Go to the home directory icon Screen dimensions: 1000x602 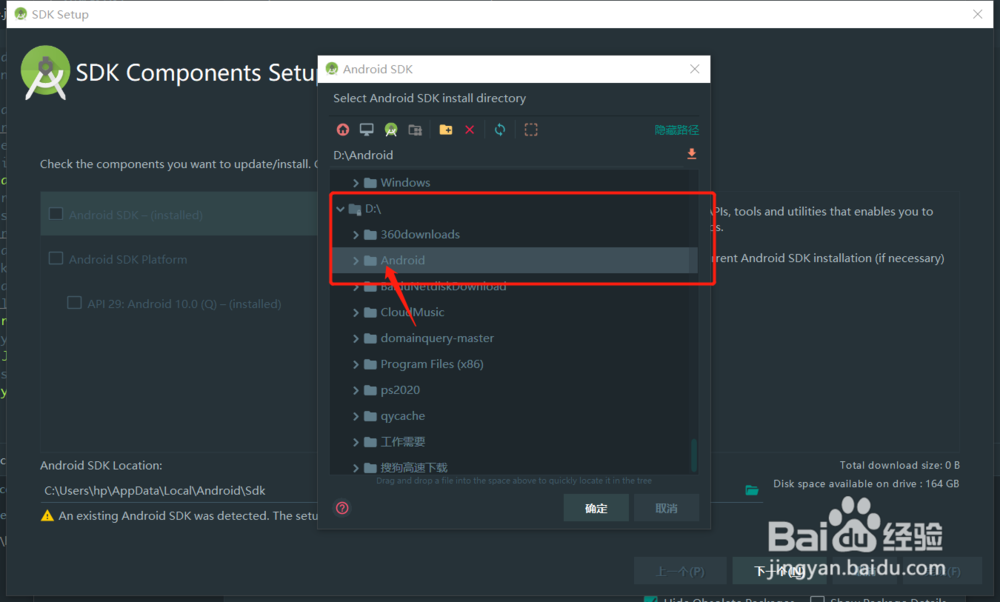point(342,129)
